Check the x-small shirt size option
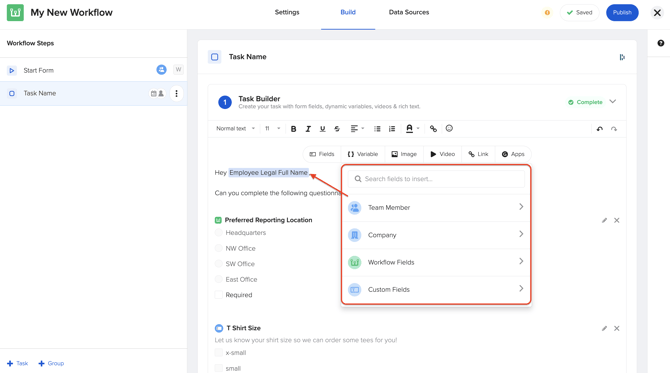The image size is (670, 373). click(x=218, y=352)
